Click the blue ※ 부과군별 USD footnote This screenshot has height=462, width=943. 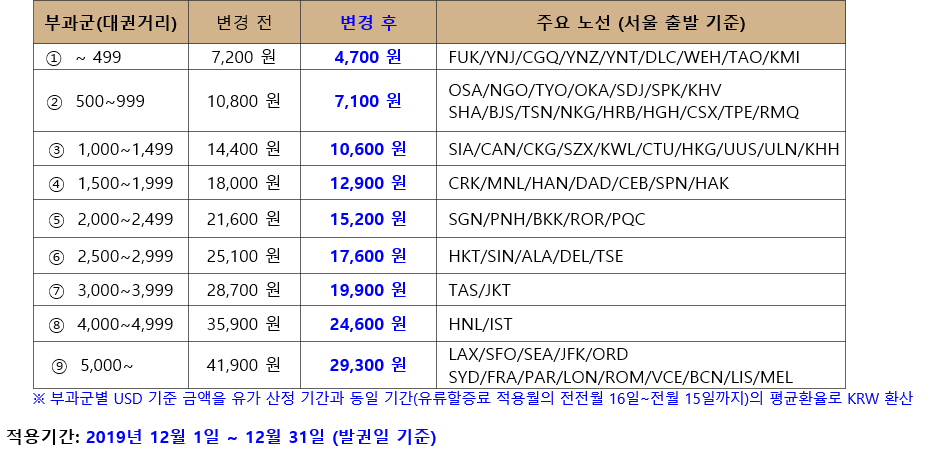click(x=473, y=398)
